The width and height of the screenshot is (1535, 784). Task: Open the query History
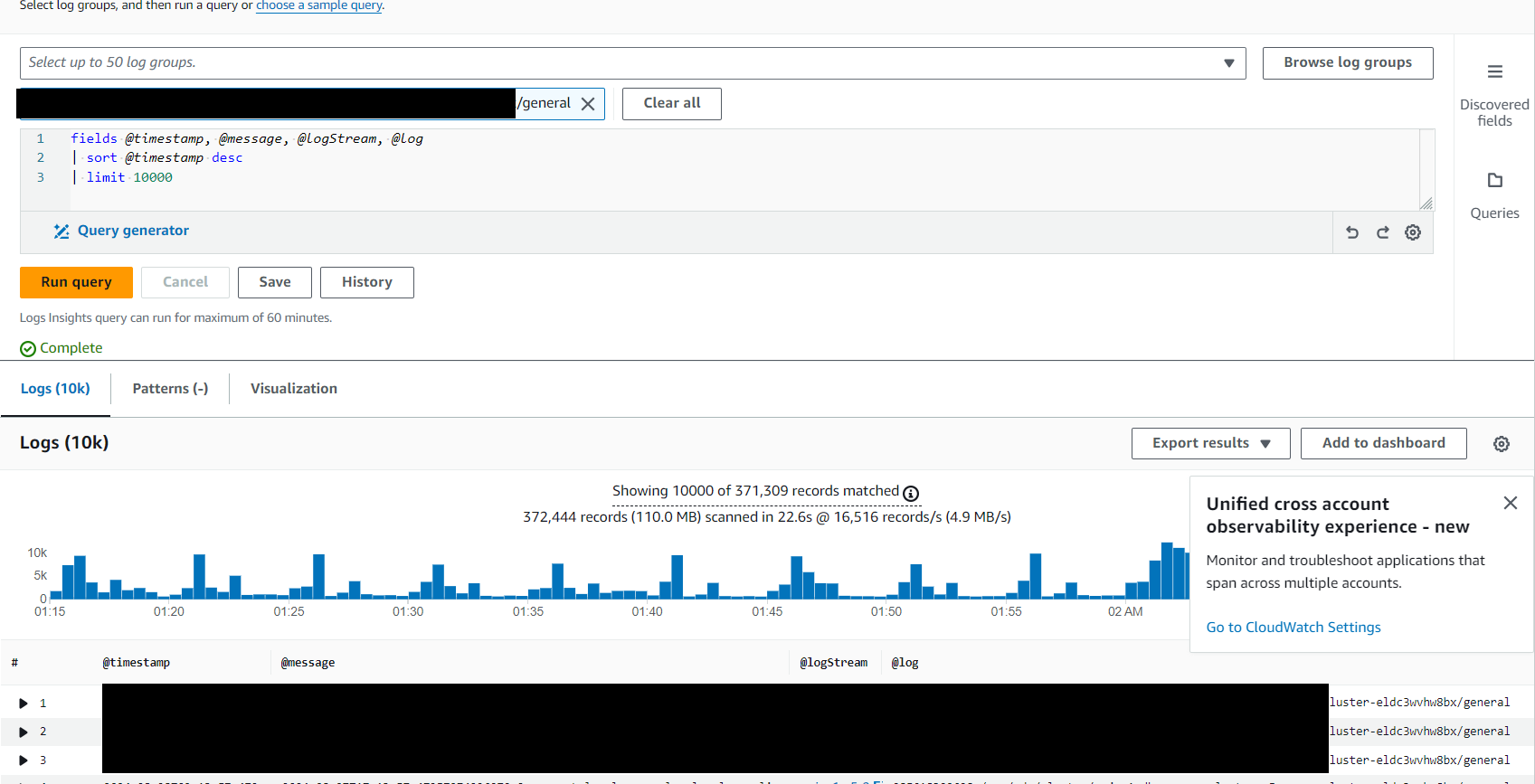(x=367, y=282)
